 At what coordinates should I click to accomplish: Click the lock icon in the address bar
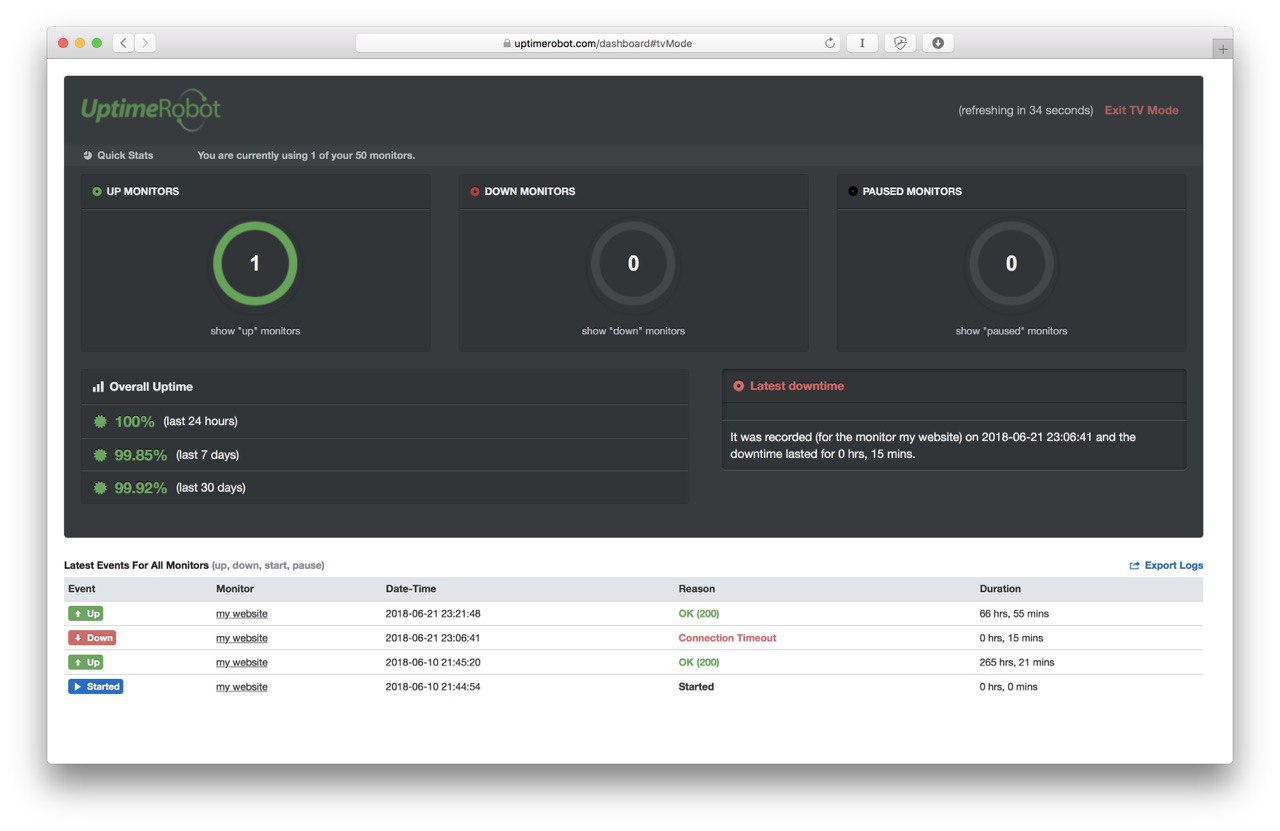(x=507, y=43)
